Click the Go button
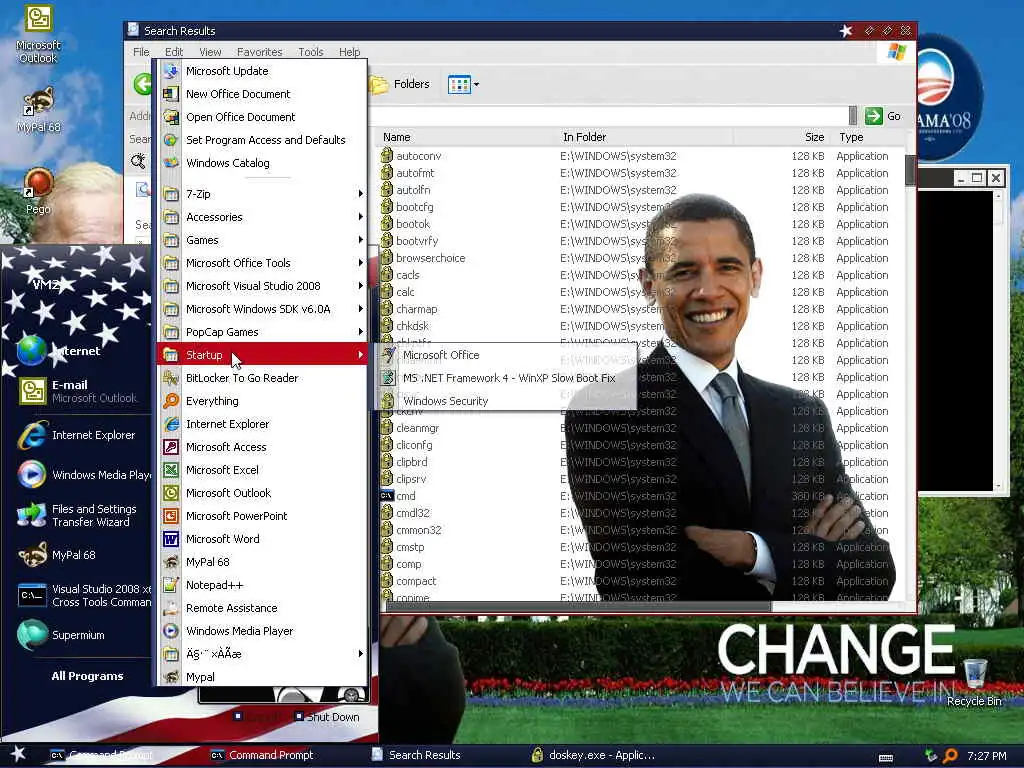This screenshot has height=768, width=1024. (883, 116)
